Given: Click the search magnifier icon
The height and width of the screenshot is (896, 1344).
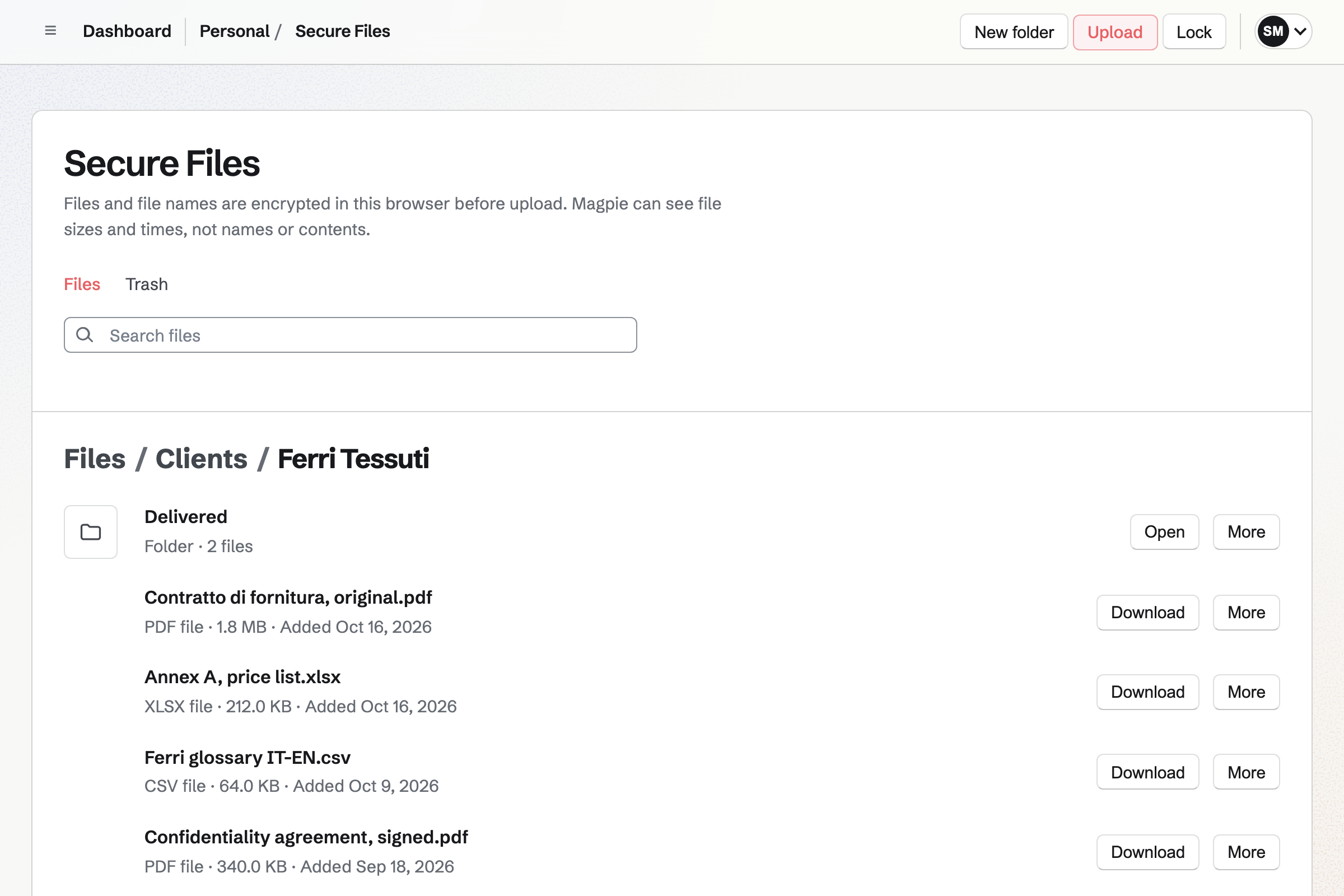Looking at the screenshot, I should [85, 335].
